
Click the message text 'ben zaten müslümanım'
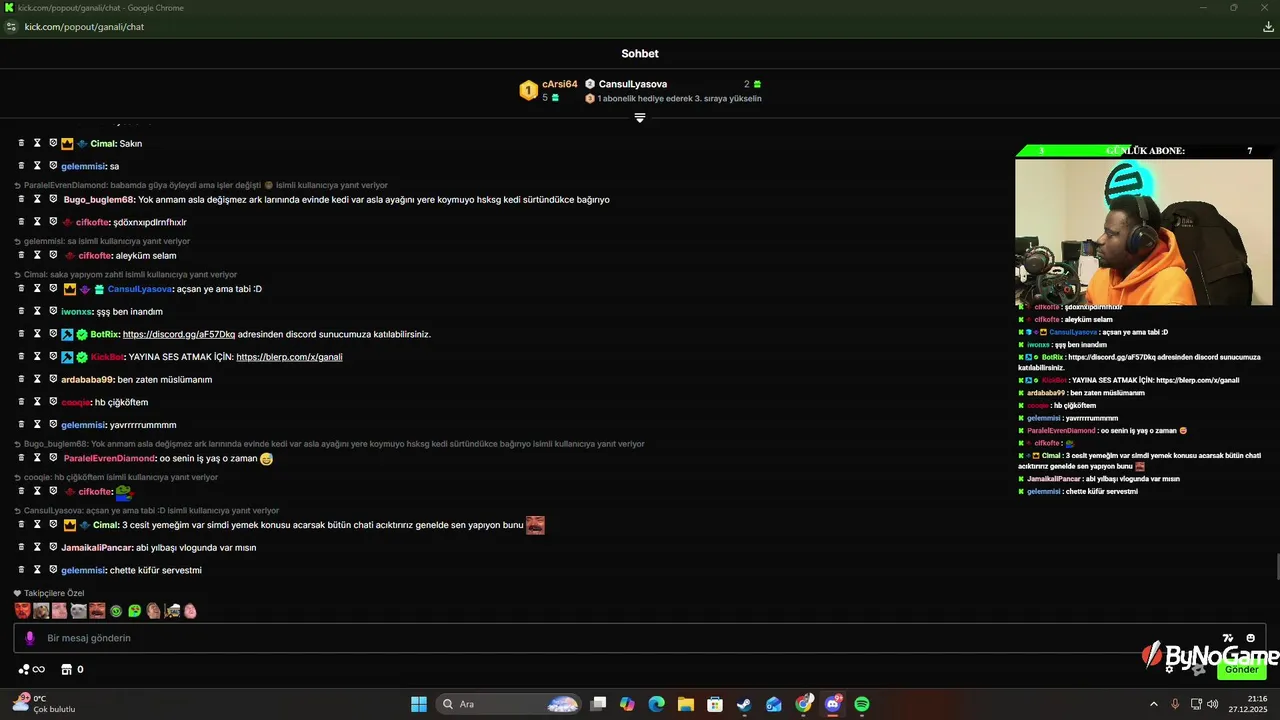165,379
